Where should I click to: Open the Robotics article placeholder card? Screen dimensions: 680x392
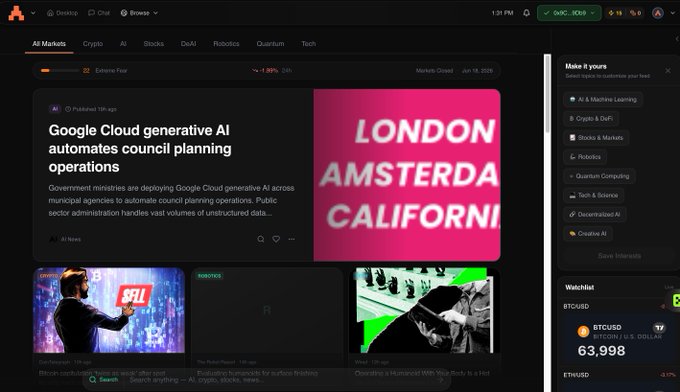[x=267, y=310]
